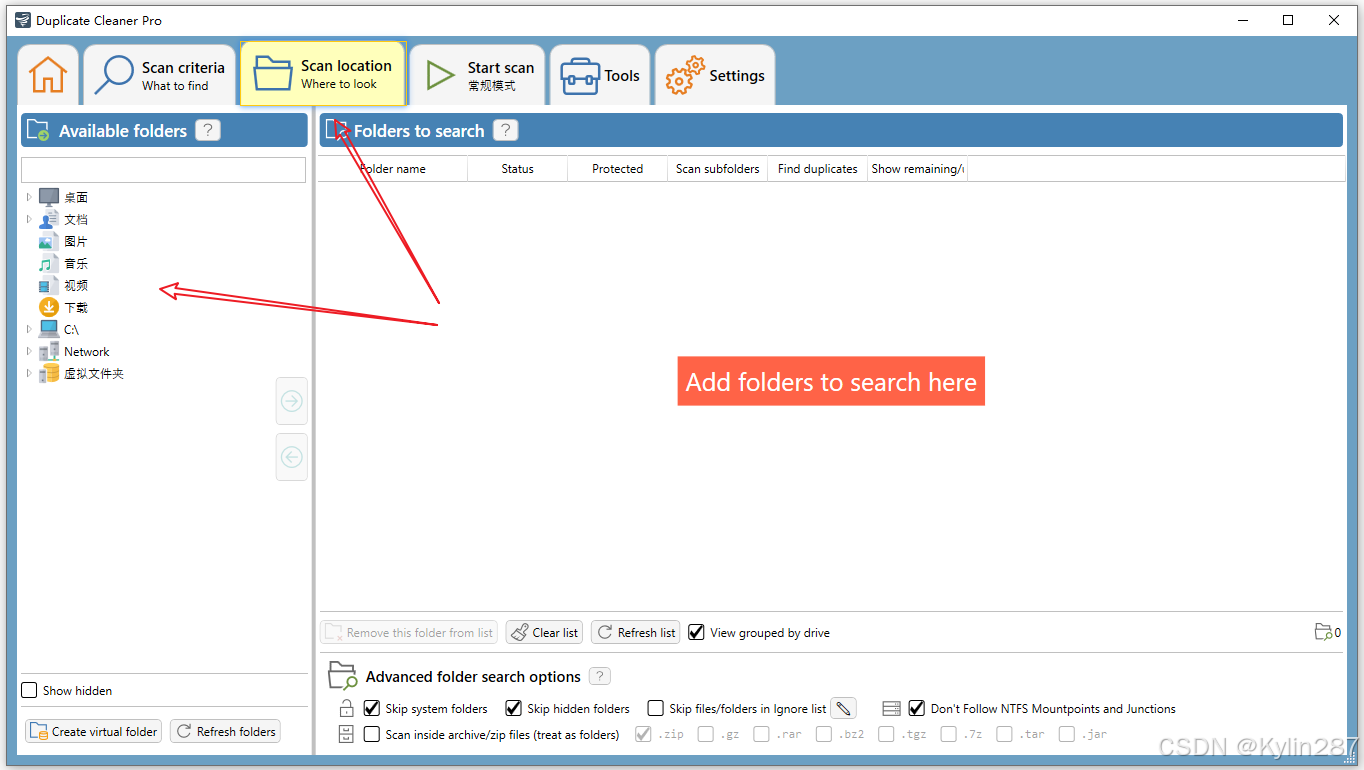Screen dimensions: 1364x770
Task: Open the Tools tab
Action: 600,75
